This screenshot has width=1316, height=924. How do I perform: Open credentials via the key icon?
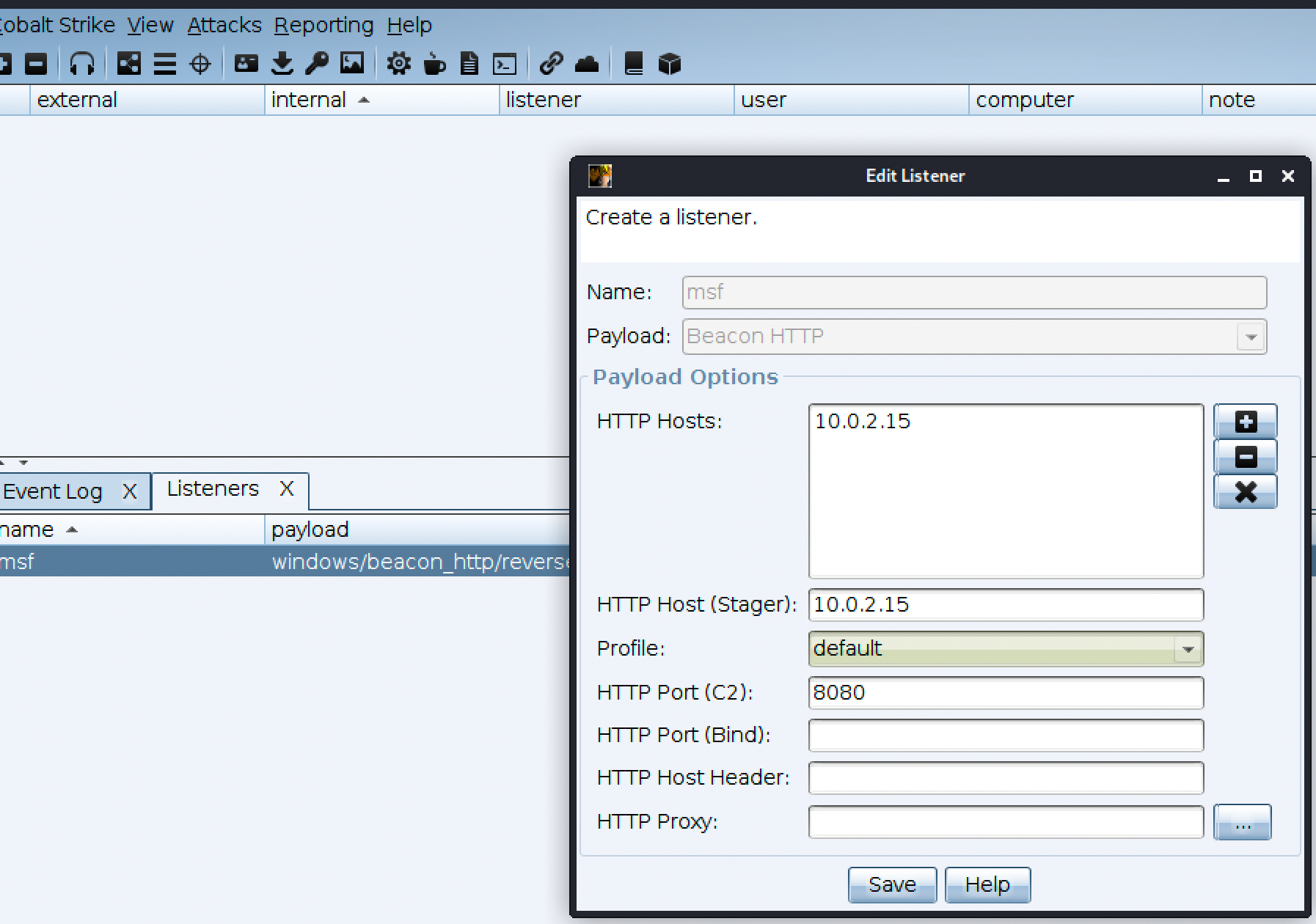tap(317, 64)
